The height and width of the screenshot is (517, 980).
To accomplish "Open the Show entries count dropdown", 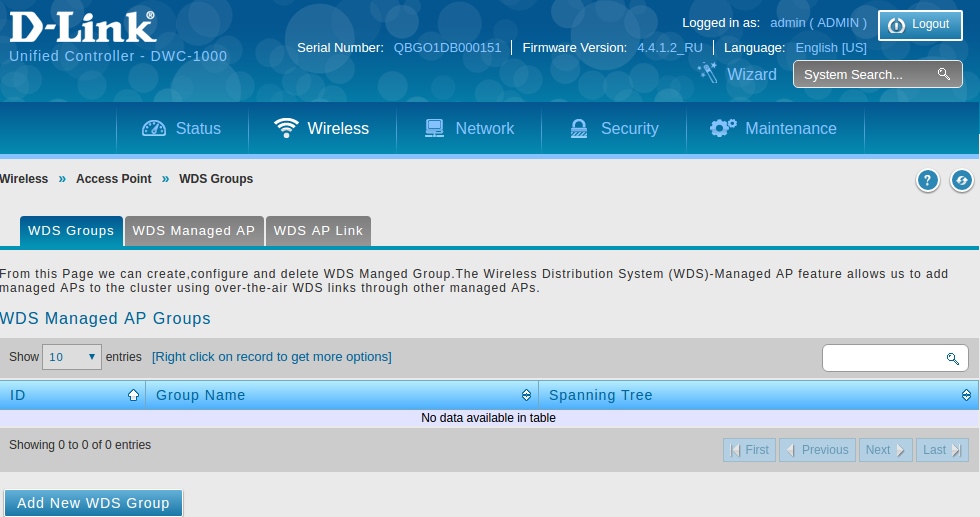I will [x=72, y=357].
